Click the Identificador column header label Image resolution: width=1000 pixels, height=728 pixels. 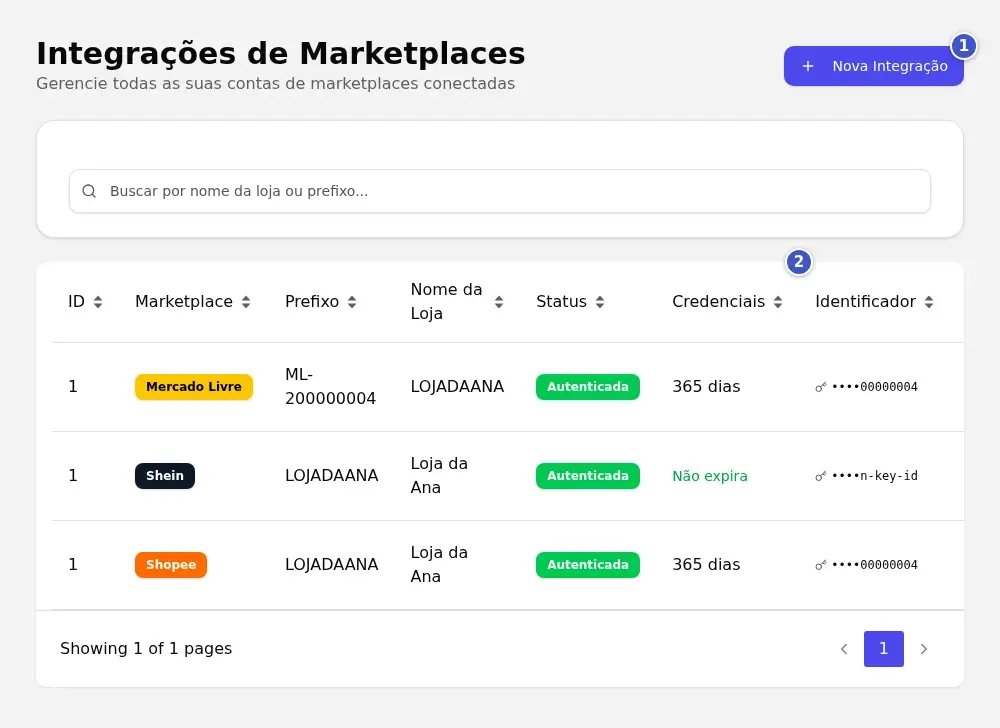click(865, 302)
